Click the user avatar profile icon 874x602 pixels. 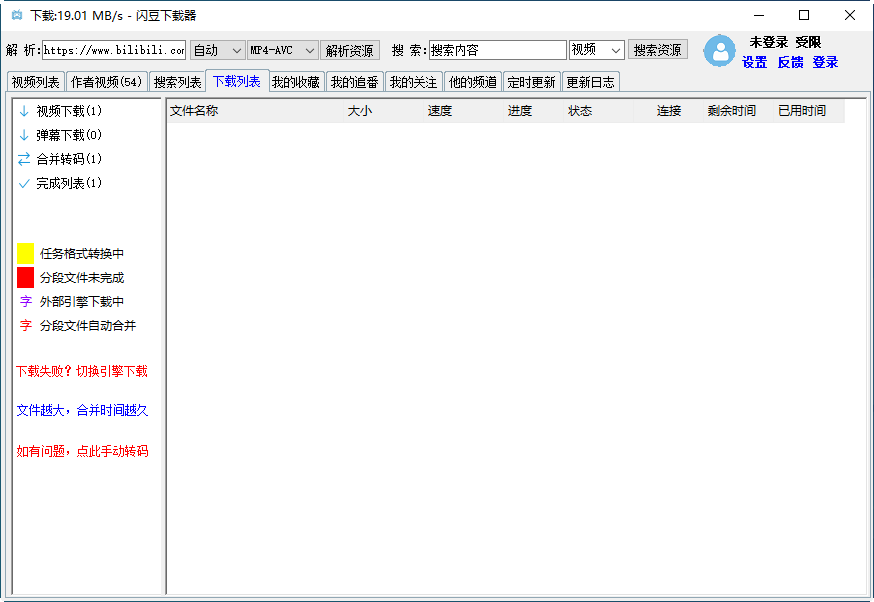click(x=720, y=51)
